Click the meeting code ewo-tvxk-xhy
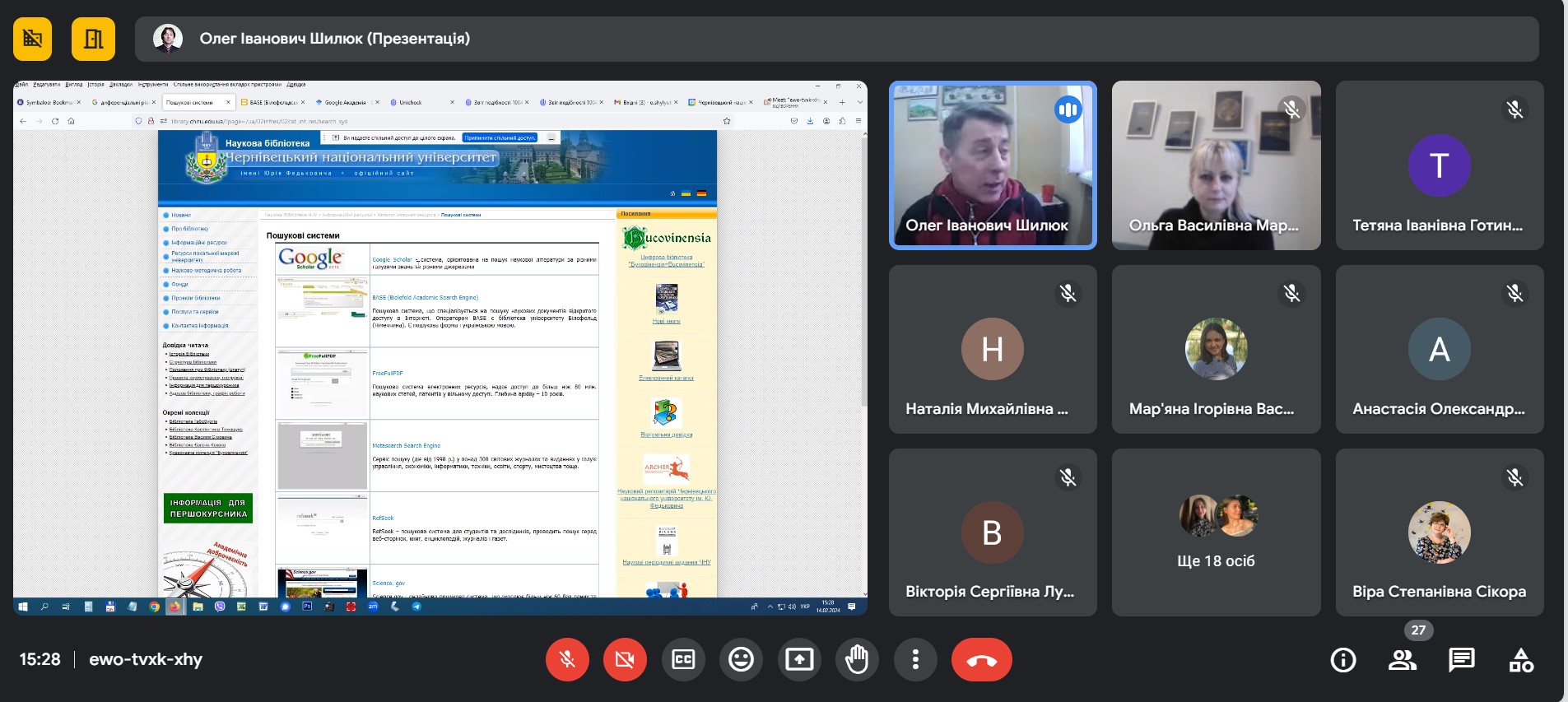The image size is (1568, 702). click(x=146, y=659)
